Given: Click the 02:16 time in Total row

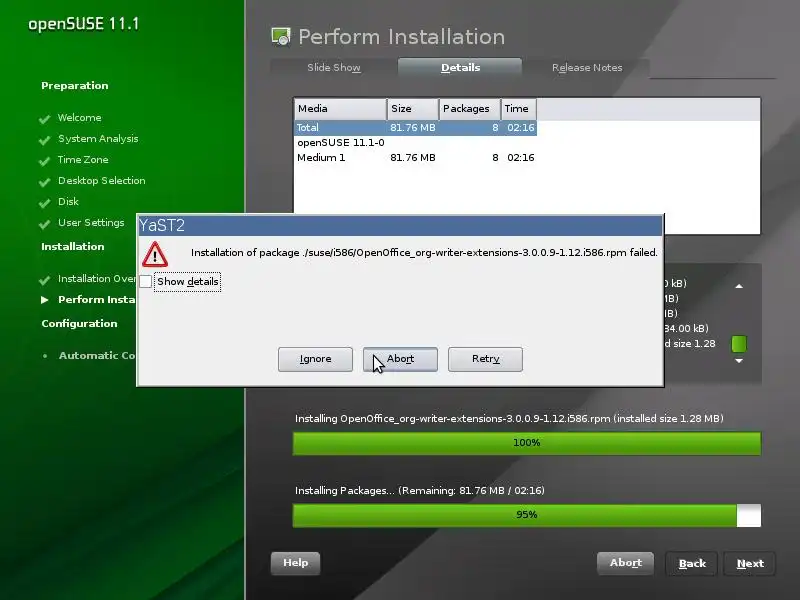Looking at the screenshot, I should point(520,128).
